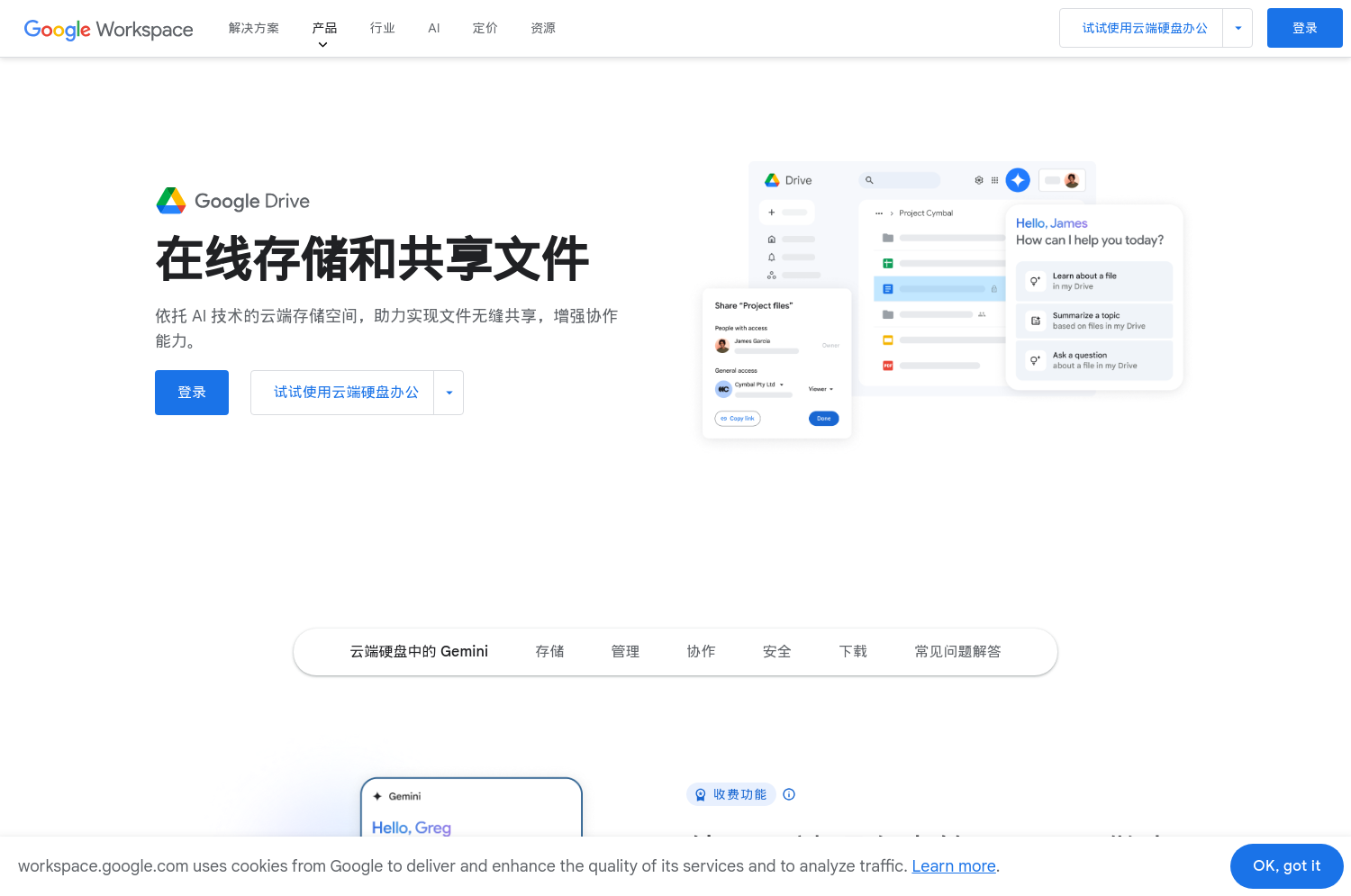Click the plus new button in Drive sidebar
Viewport: 1351px width, 896px height.
tap(771, 212)
